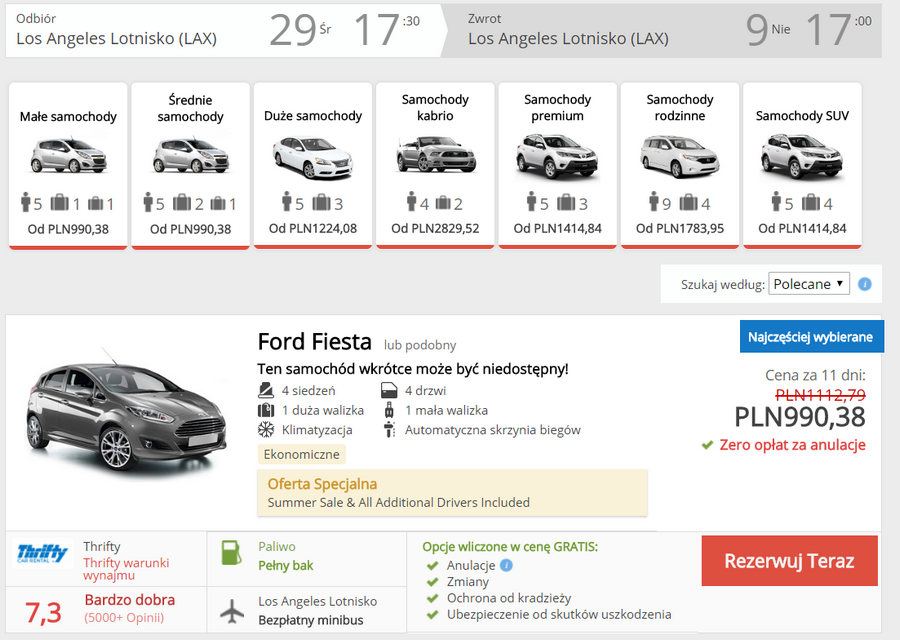Click the Najczęściej wybierane badge
This screenshot has width=900, height=640.
(x=810, y=336)
